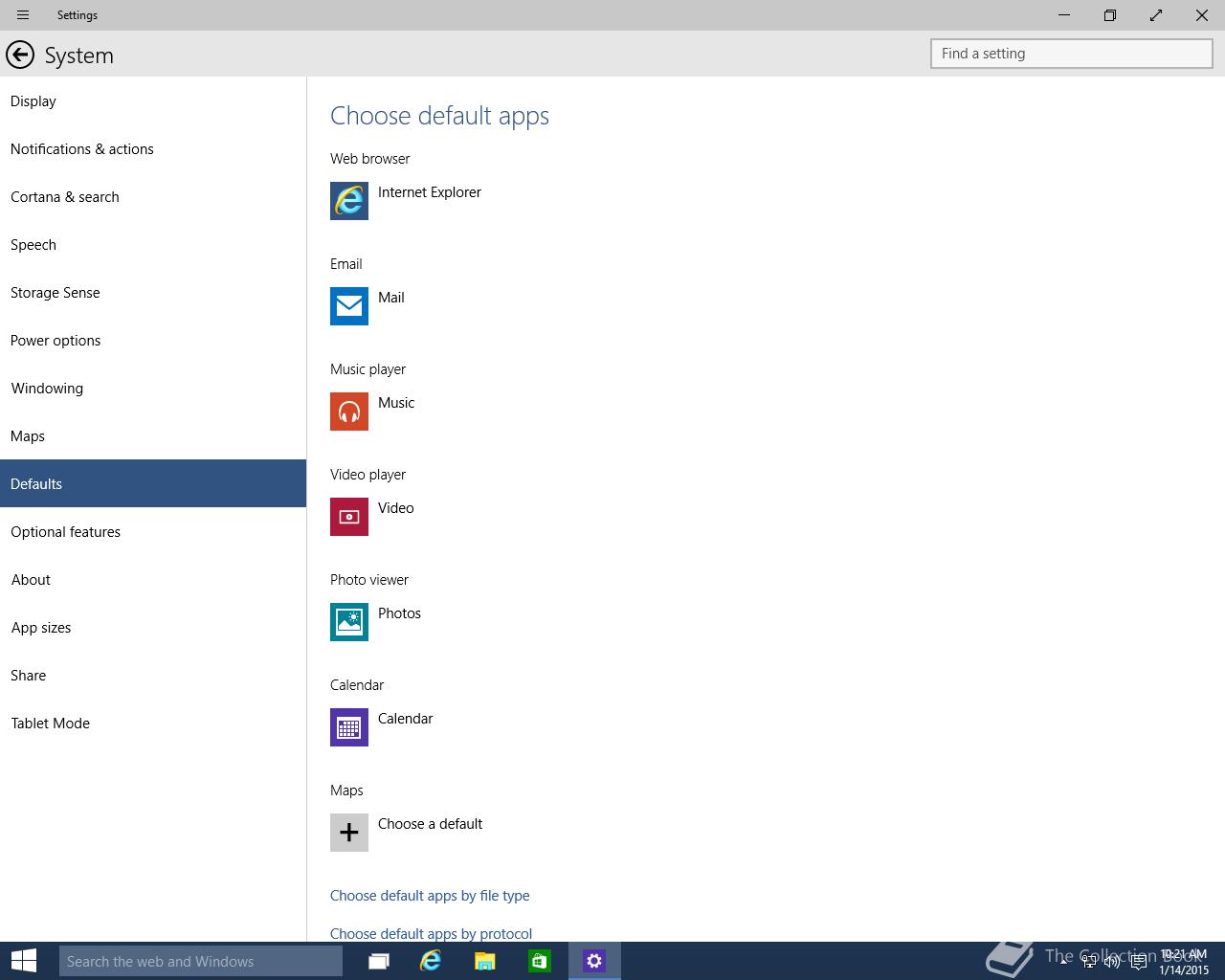Image resolution: width=1225 pixels, height=980 pixels.
Task: Open the hamburger menu in title bar
Action: pyautogui.click(x=23, y=15)
